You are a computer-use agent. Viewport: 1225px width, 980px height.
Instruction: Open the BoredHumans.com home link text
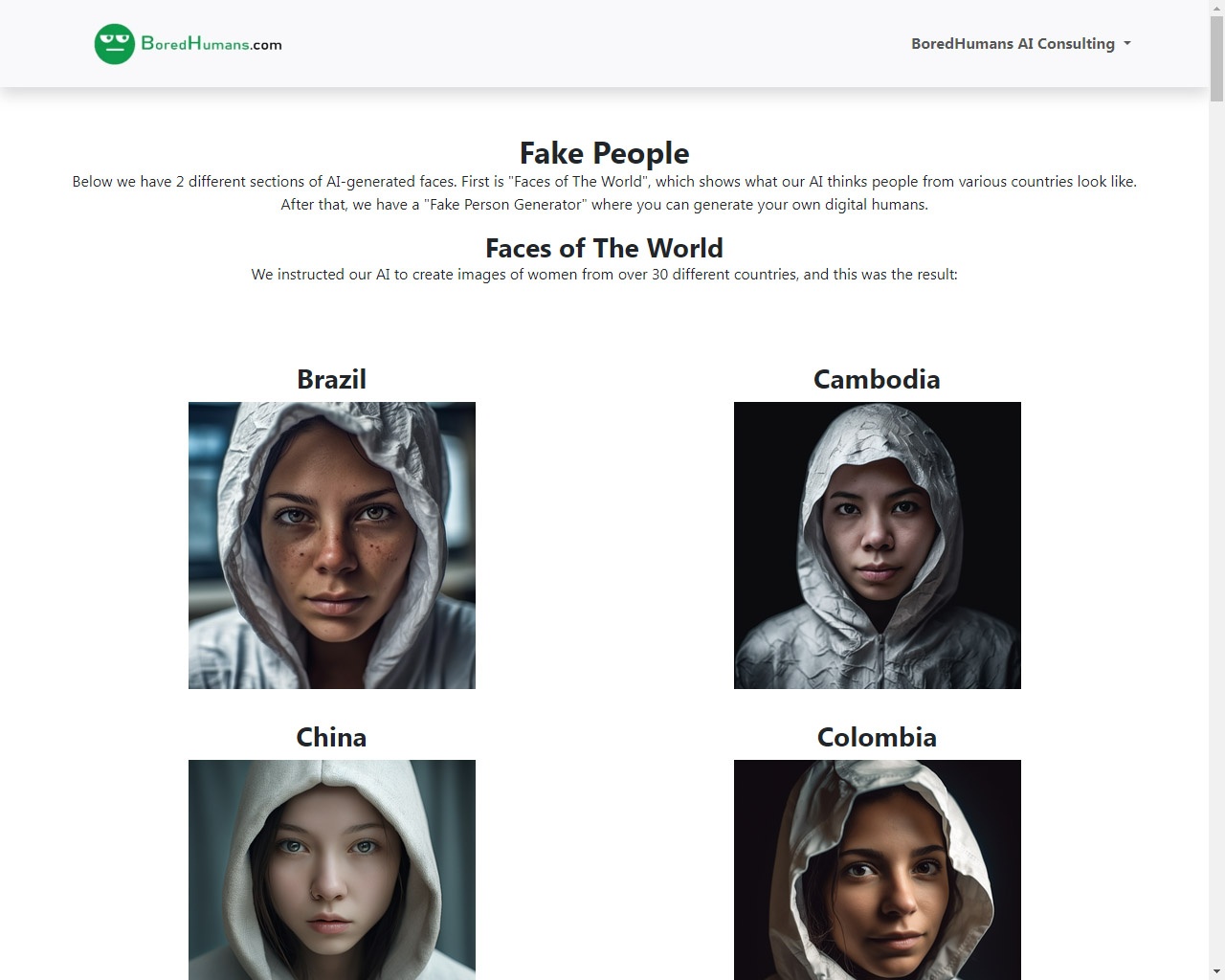(212, 44)
